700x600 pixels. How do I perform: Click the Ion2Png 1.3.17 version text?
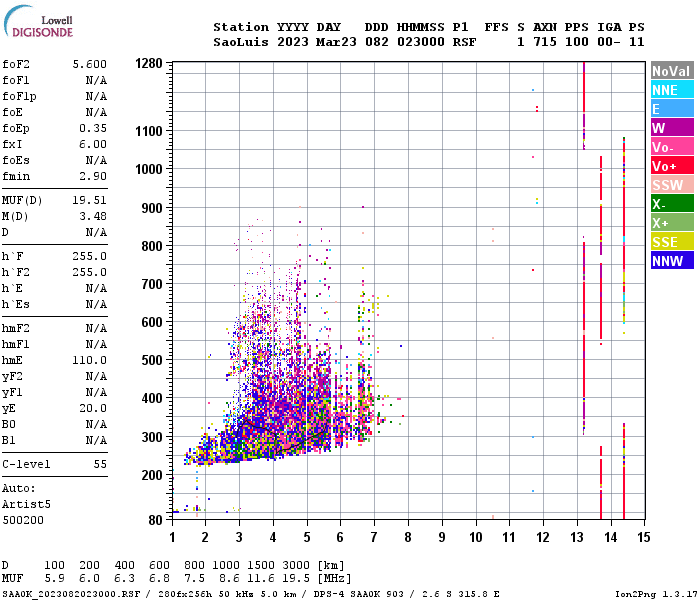point(656,594)
